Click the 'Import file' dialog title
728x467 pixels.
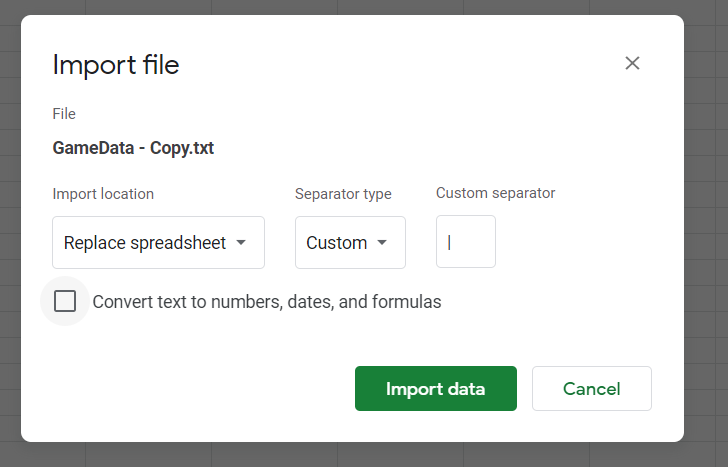116,65
